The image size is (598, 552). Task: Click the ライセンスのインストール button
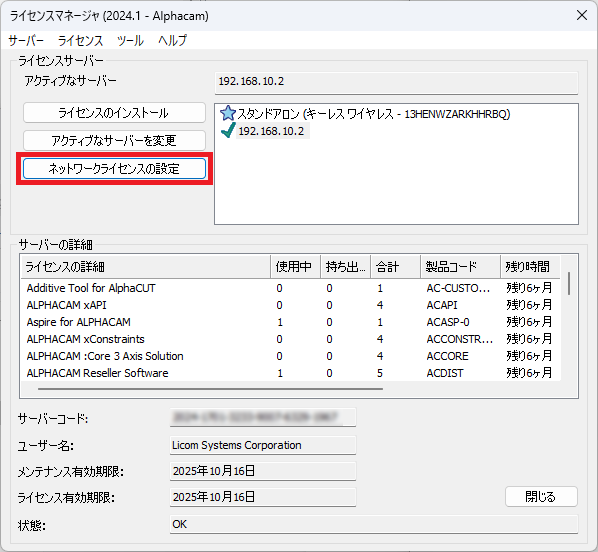pos(114,113)
